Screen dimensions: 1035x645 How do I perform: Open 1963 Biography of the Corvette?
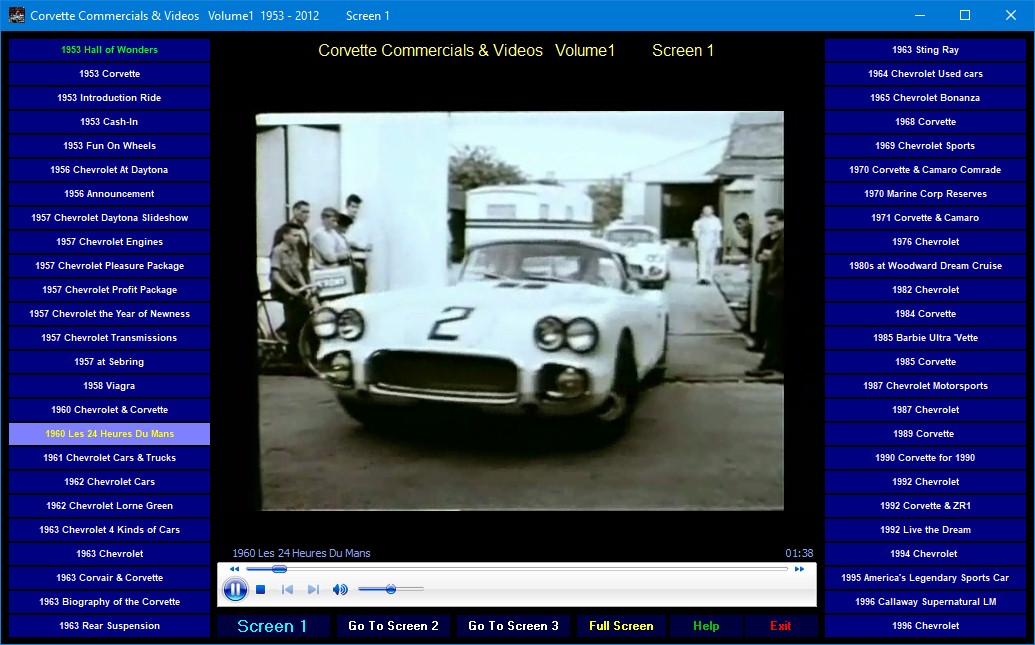pos(110,601)
